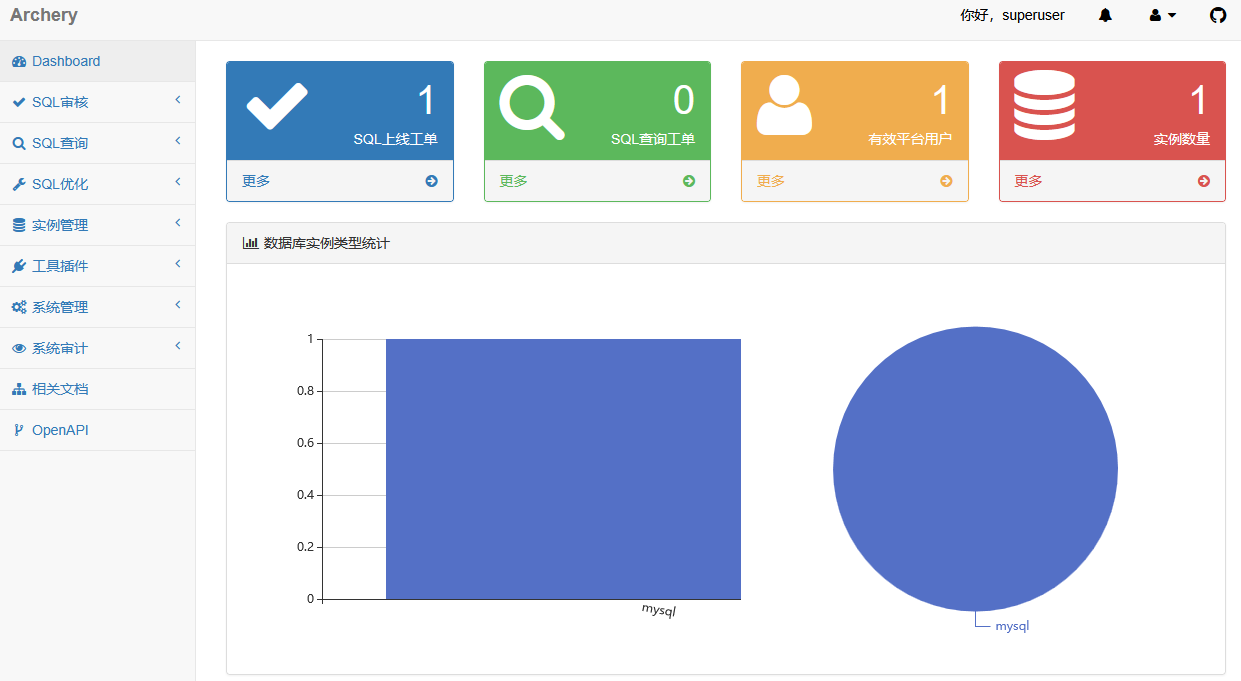Click the green arrow circle icon in SQL查询工单 footer
This screenshot has height=681, width=1241.
point(689,181)
